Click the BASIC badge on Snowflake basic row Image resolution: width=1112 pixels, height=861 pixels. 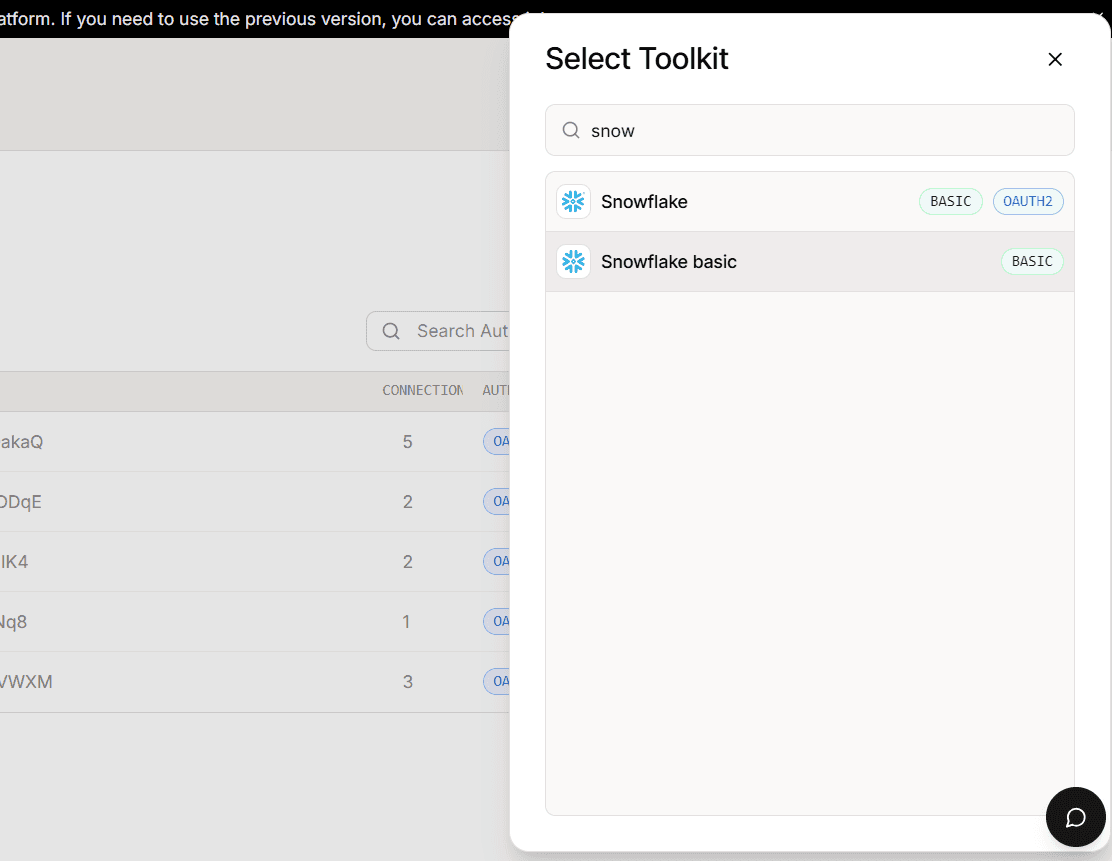click(1032, 262)
